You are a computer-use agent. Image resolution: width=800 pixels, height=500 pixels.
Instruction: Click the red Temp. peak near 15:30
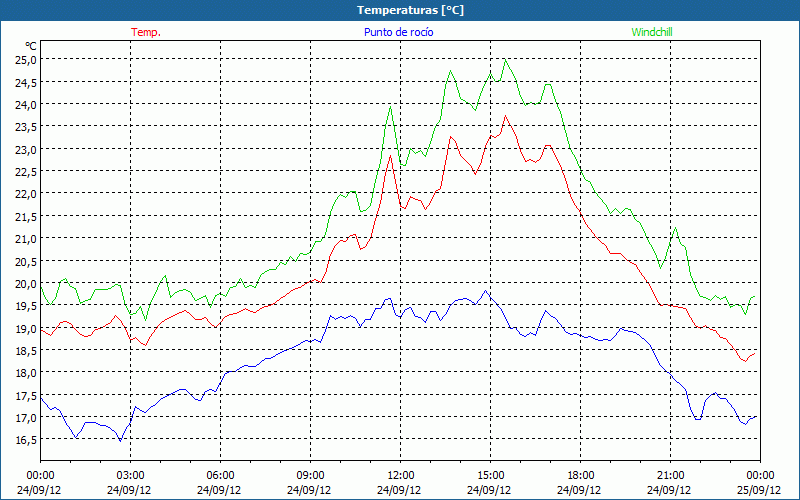click(x=506, y=116)
